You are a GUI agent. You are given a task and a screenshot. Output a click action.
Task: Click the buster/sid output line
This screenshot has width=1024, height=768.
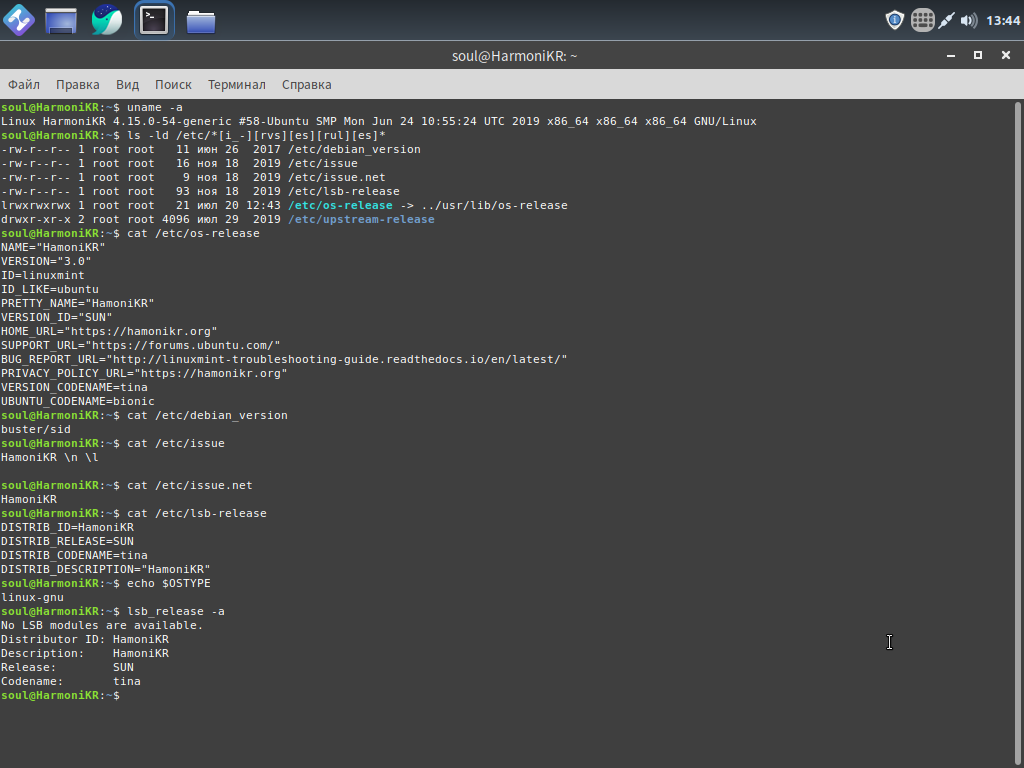(x=35, y=430)
